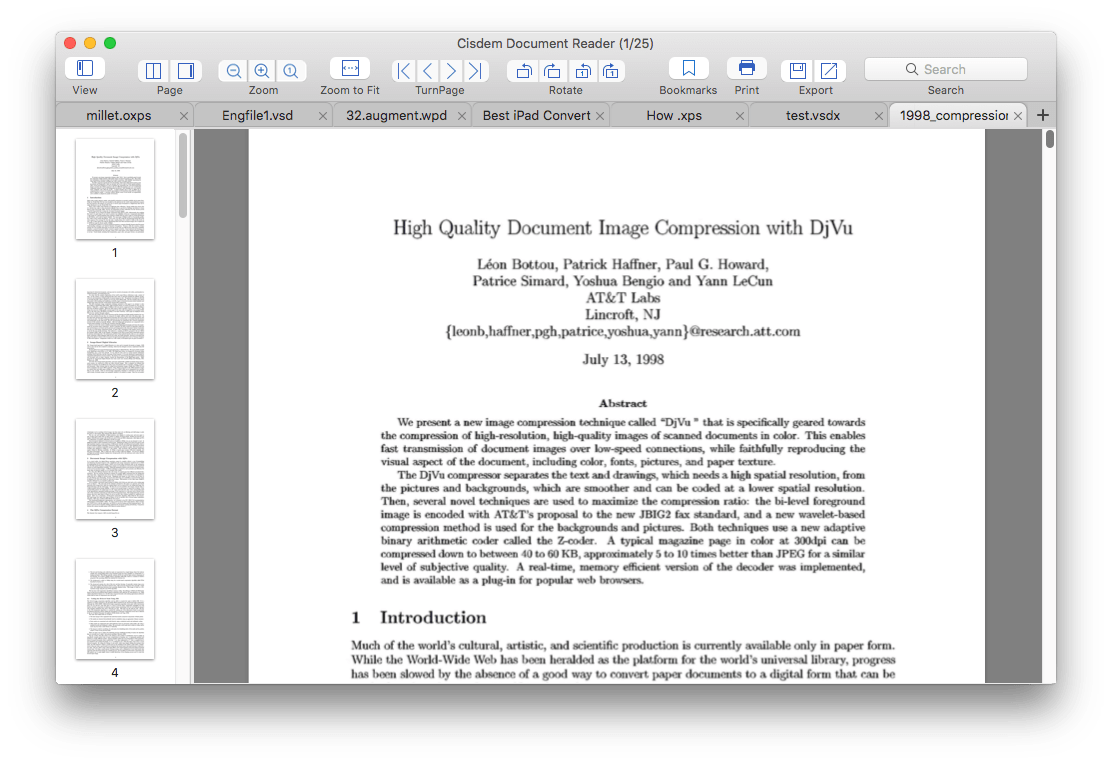Click the Search input field
The height and width of the screenshot is (764, 1112).
(x=945, y=69)
